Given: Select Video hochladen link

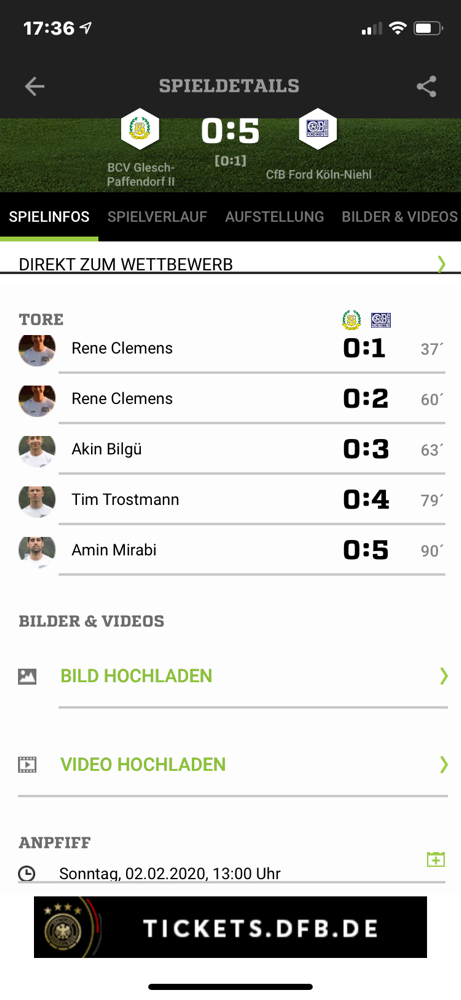Looking at the screenshot, I should (143, 764).
